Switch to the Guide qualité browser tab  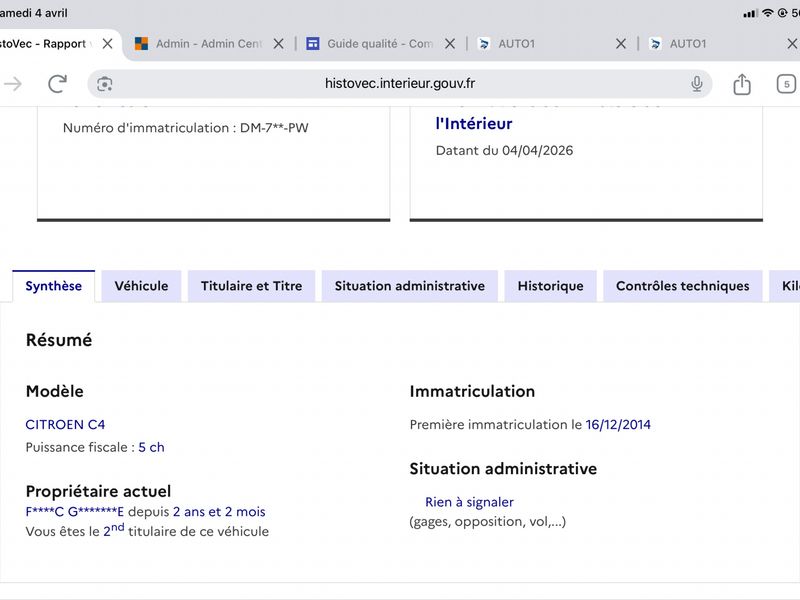click(x=370, y=44)
